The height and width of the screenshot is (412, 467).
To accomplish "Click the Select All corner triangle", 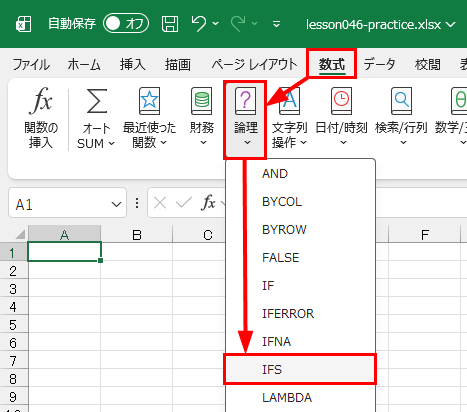I will [20, 235].
